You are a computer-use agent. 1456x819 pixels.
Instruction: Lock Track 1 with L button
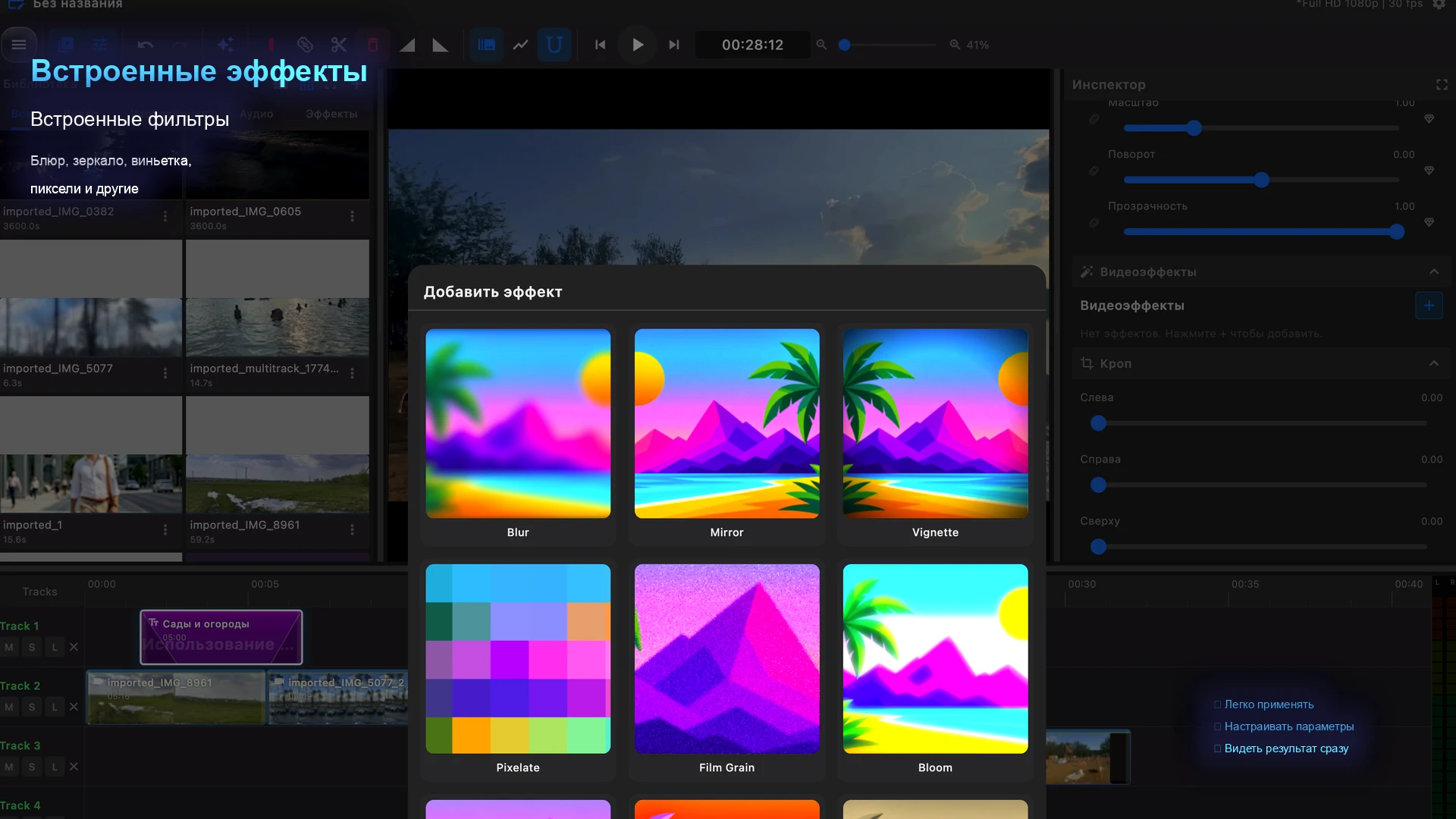(x=55, y=647)
